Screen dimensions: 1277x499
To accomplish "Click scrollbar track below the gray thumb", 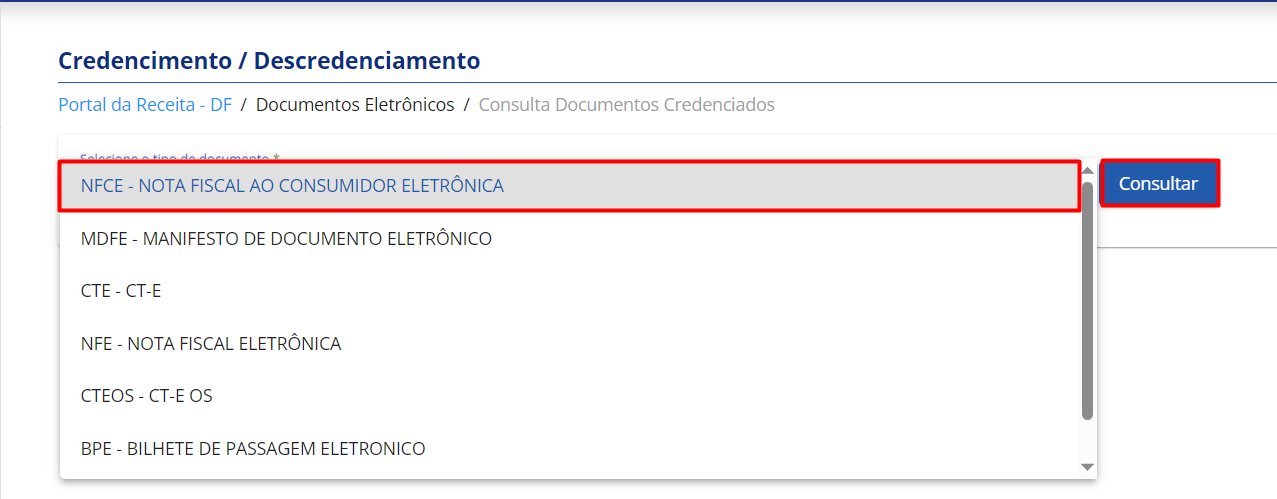I will (x=1088, y=440).
